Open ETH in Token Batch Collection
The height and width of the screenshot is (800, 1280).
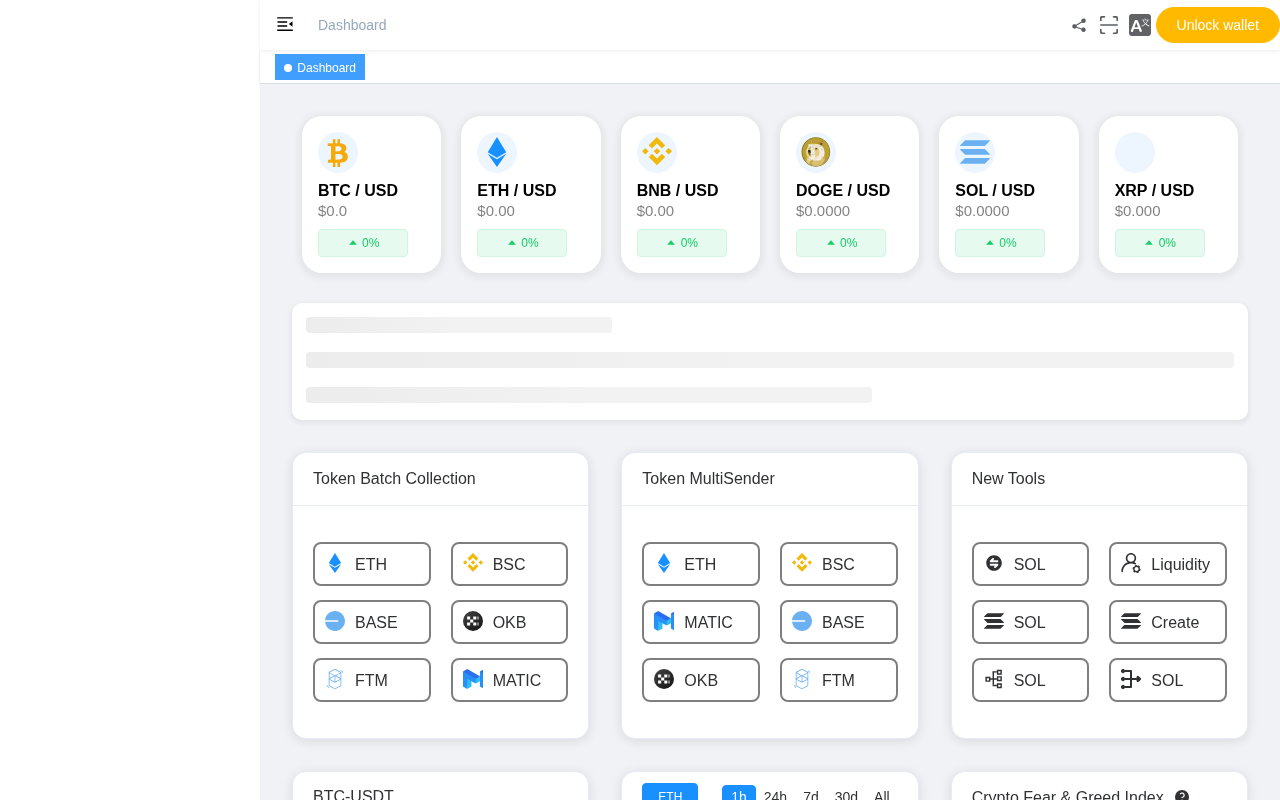[372, 564]
